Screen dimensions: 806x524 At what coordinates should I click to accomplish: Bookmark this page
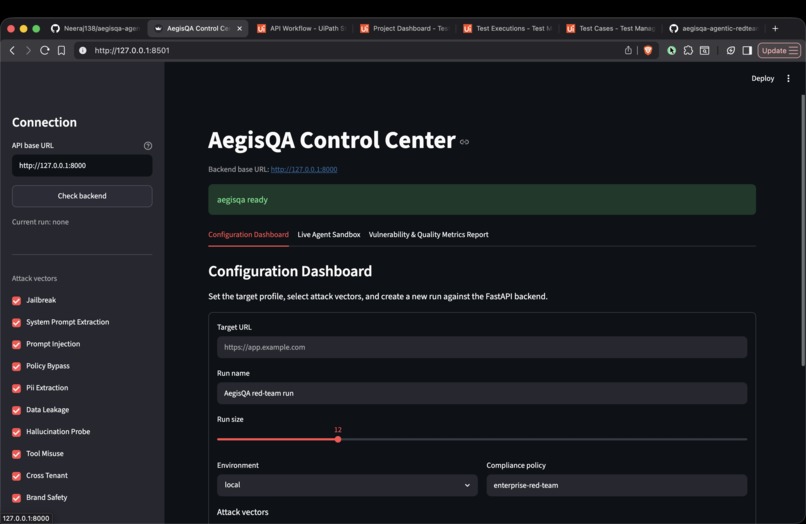[61, 50]
